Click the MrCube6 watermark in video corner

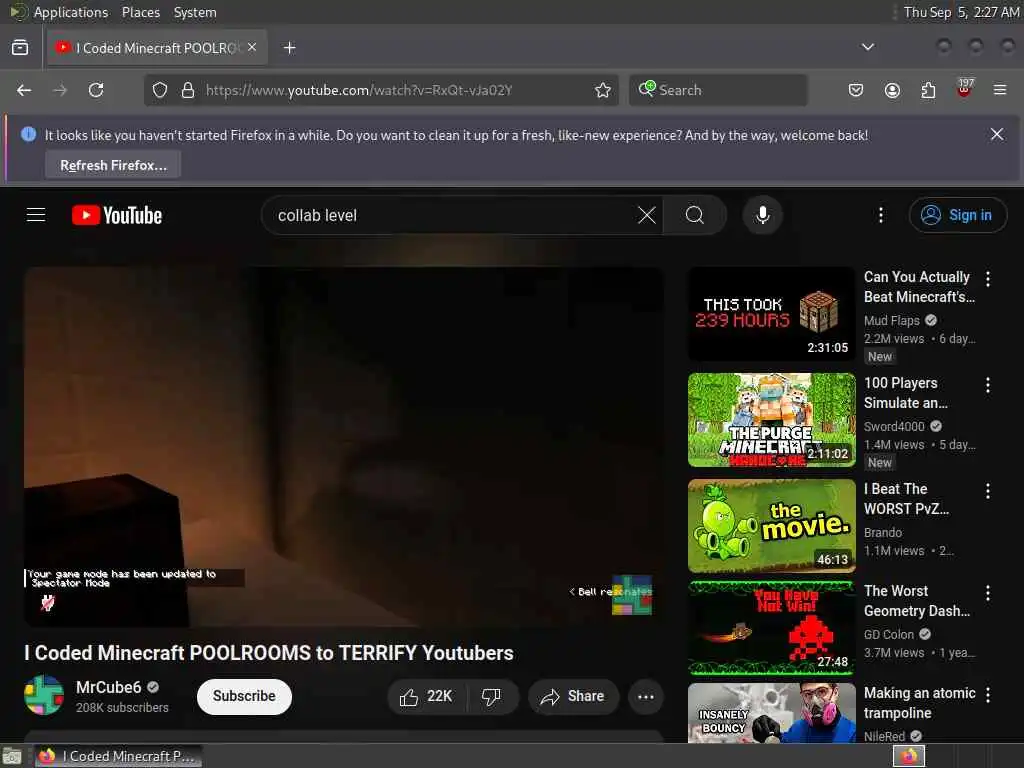(x=632, y=595)
